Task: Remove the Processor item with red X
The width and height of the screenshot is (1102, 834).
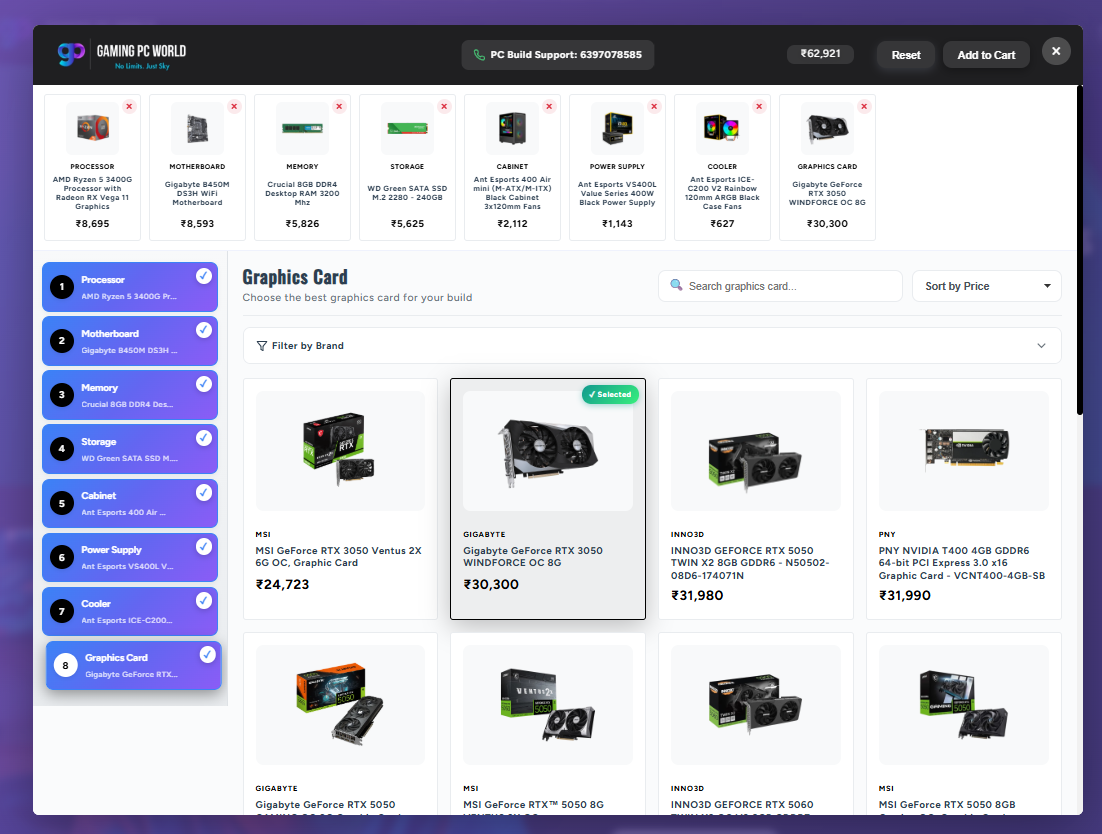Action: click(129, 106)
